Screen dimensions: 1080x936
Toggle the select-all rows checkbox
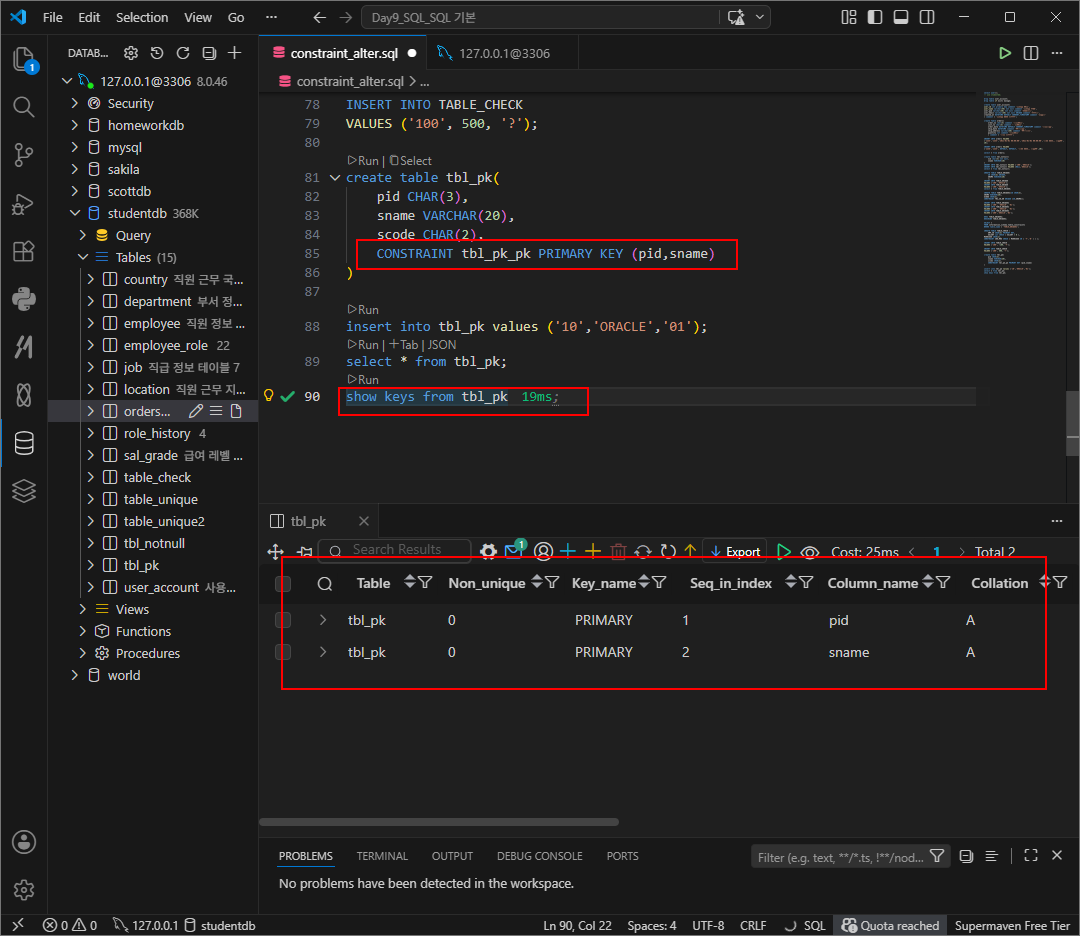(283, 584)
